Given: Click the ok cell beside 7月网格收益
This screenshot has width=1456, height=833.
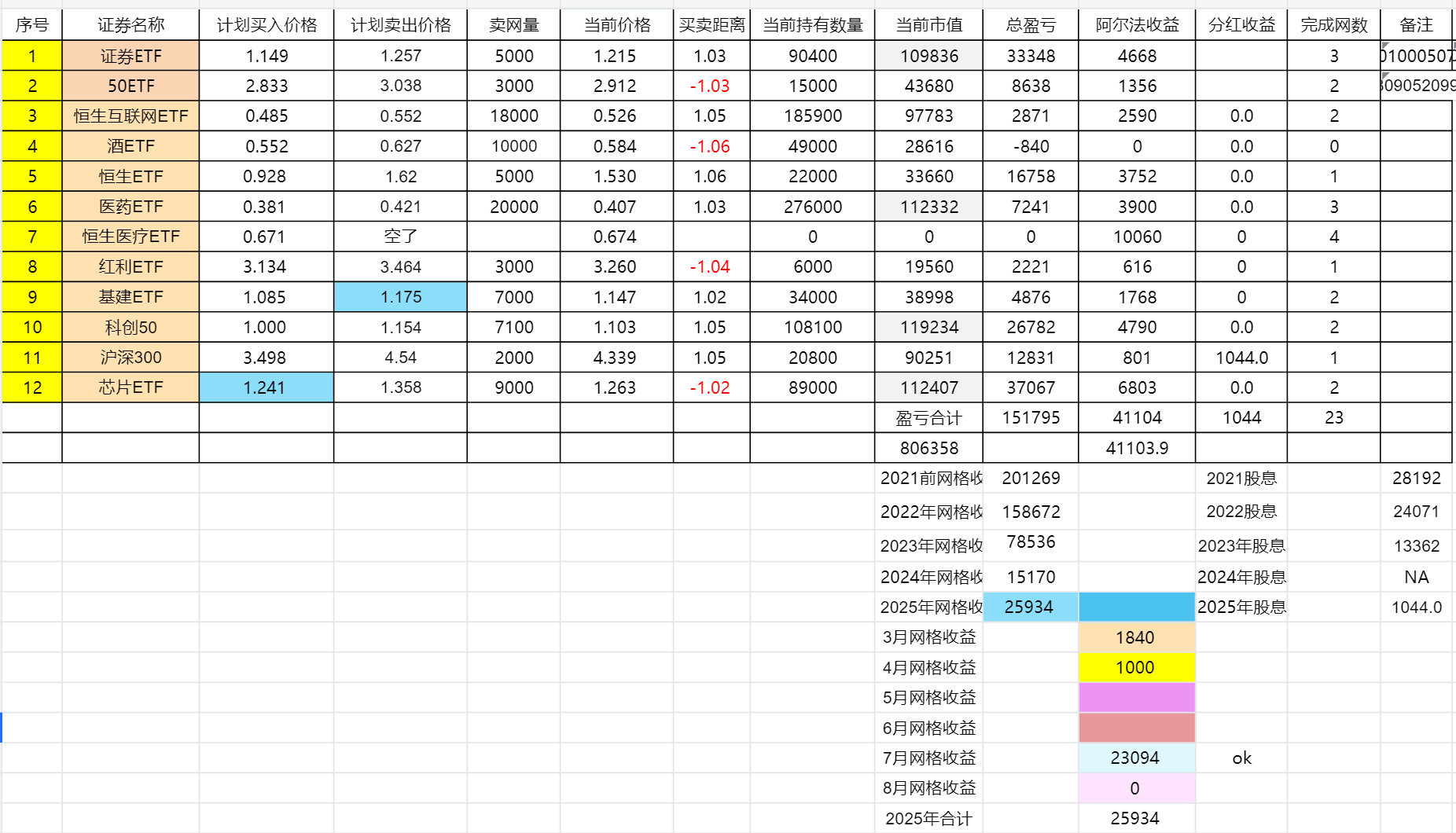Looking at the screenshot, I should point(1241,758).
